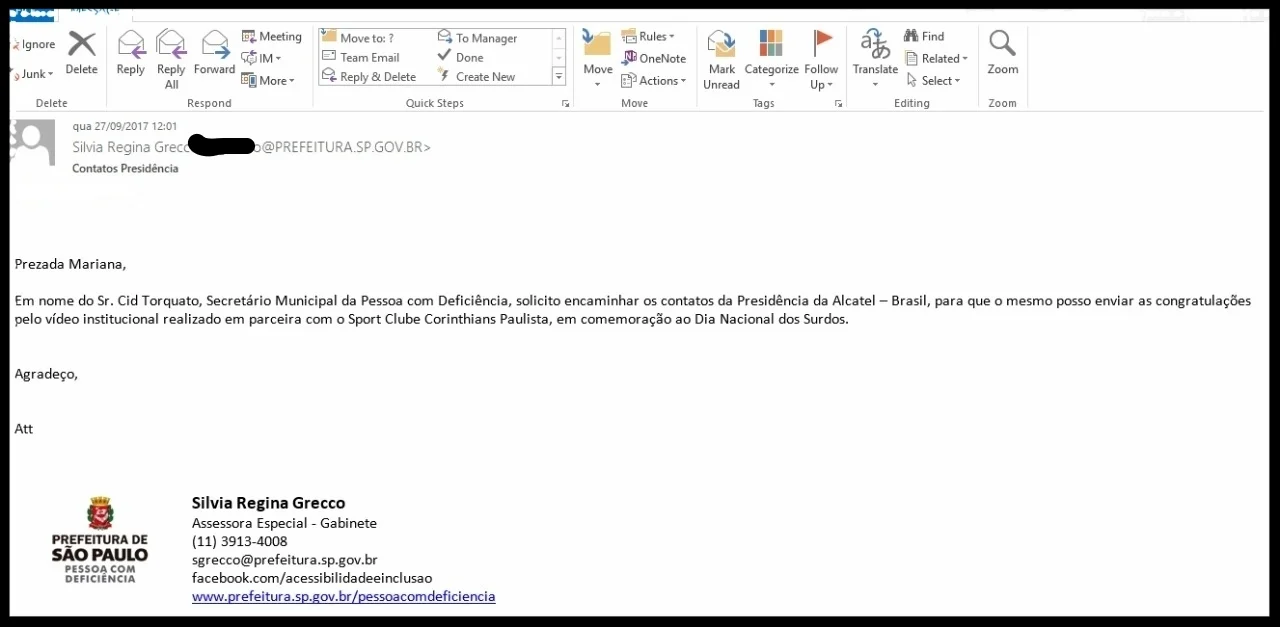Open Tags dialog launcher
This screenshot has height=627, width=1280.
838,104
